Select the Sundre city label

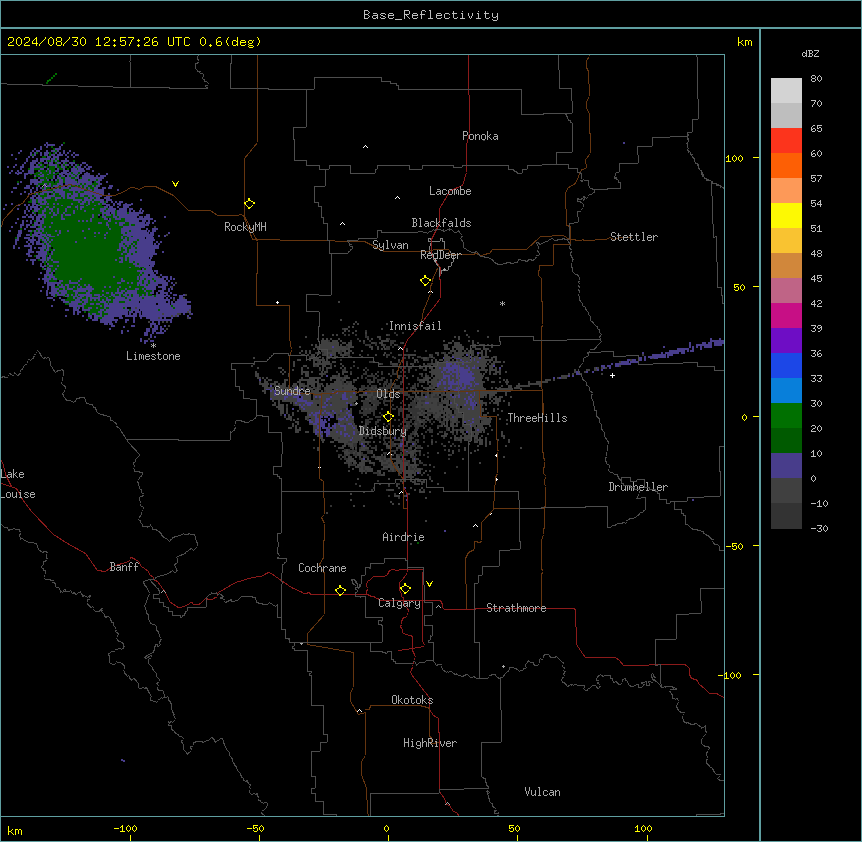(x=292, y=391)
